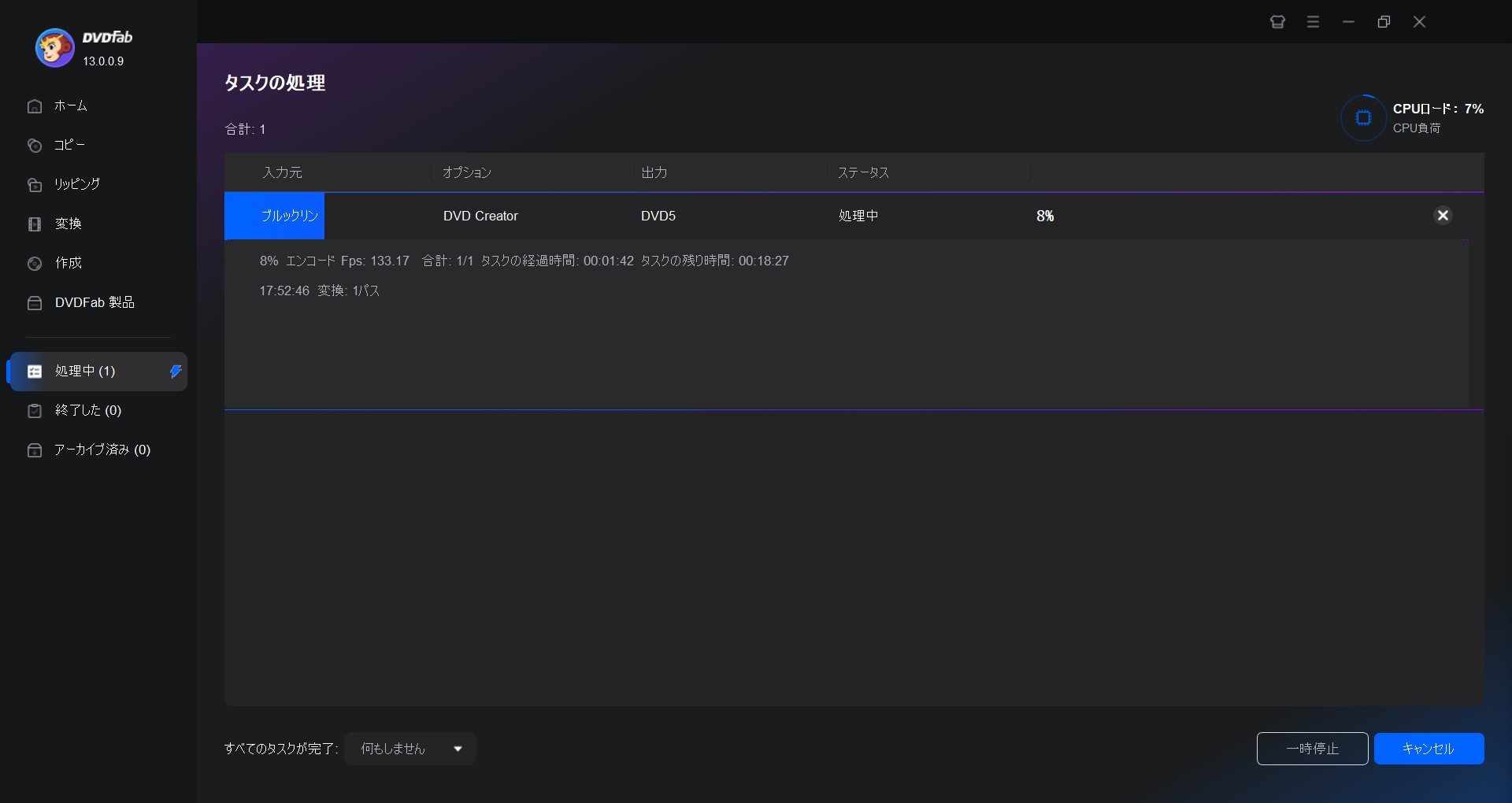This screenshot has width=1512, height=803.
Task: Click the CPUロード: 7% label
Action: click(1438, 109)
